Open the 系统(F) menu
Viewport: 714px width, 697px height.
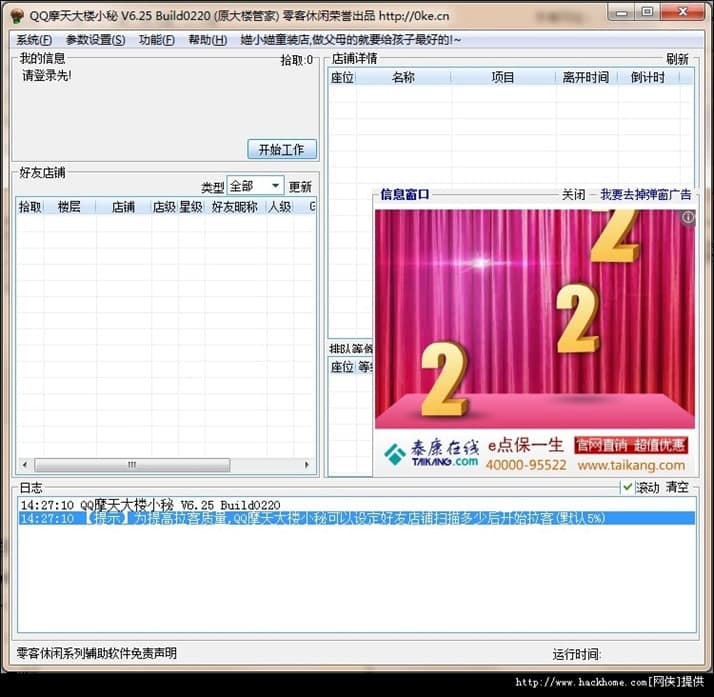(34, 40)
